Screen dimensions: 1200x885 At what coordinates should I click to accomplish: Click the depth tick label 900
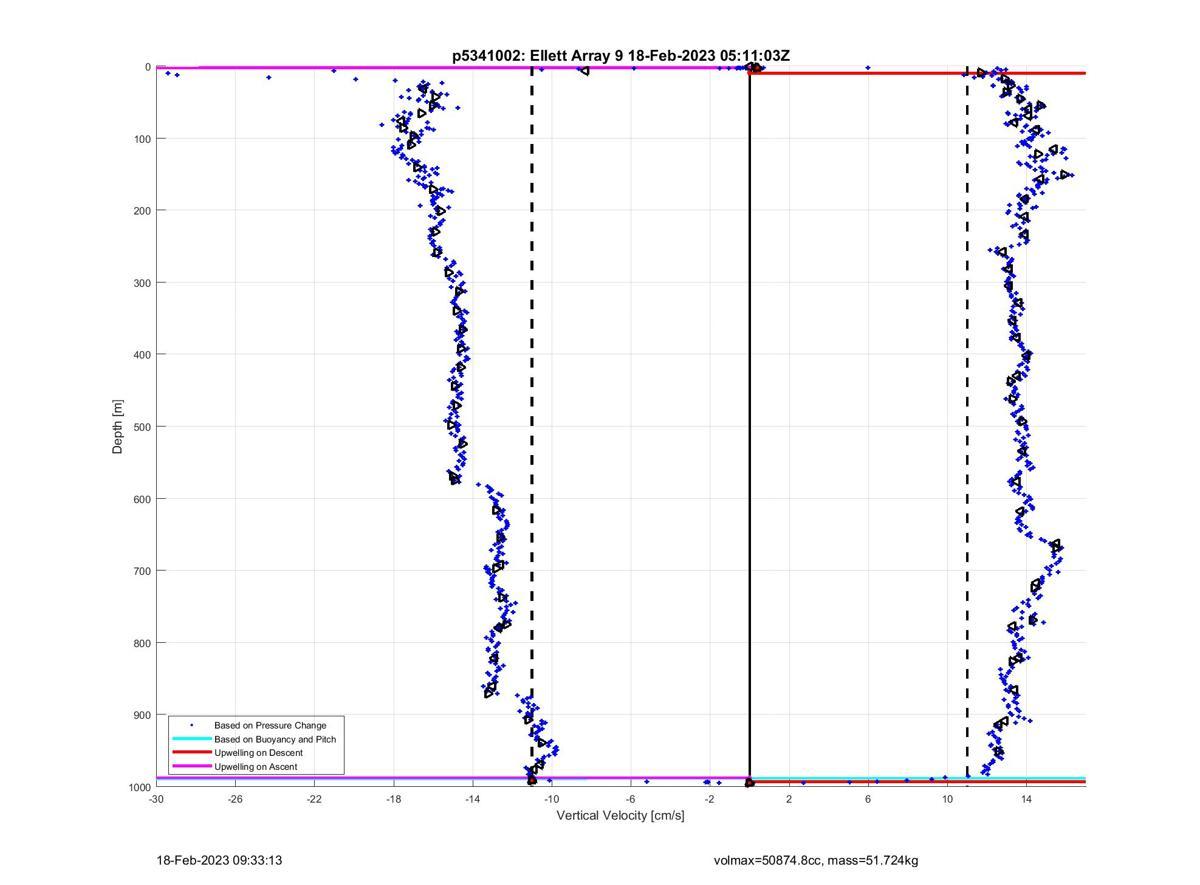coord(142,715)
